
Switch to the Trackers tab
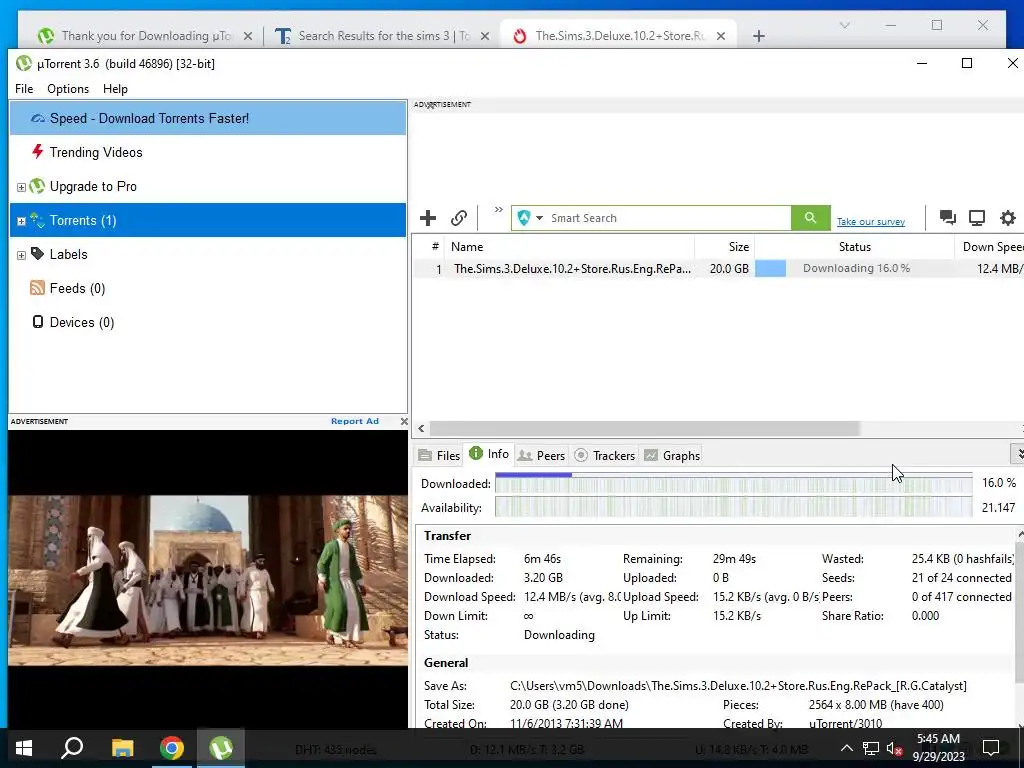pos(604,455)
